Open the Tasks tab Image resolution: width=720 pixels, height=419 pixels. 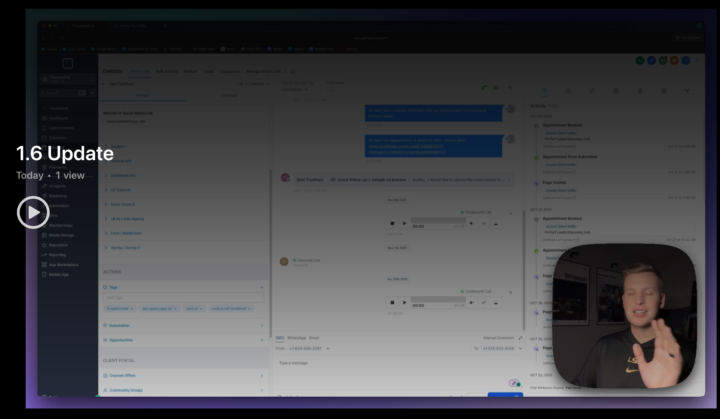pos(209,71)
